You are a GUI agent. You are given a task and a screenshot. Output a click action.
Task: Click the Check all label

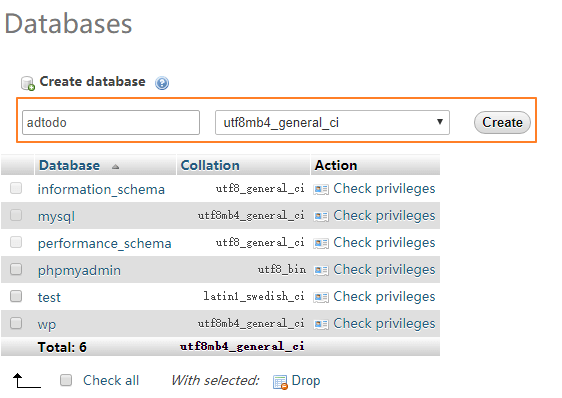[111, 380]
